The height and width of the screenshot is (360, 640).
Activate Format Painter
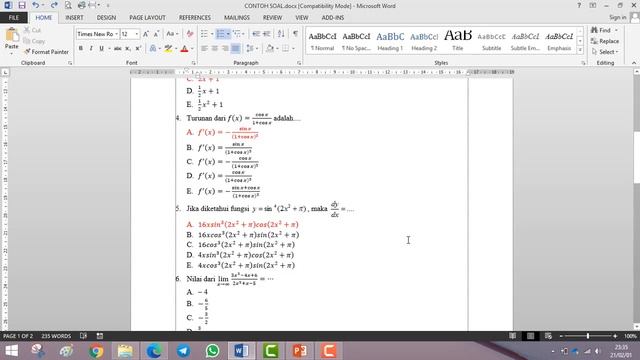click(46, 52)
